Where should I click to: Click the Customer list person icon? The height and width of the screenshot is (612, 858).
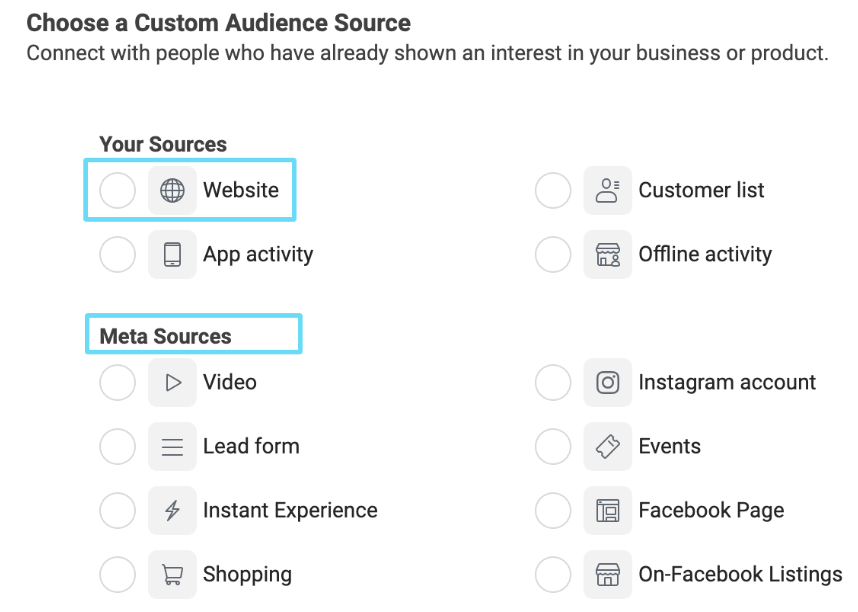pos(608,190)
